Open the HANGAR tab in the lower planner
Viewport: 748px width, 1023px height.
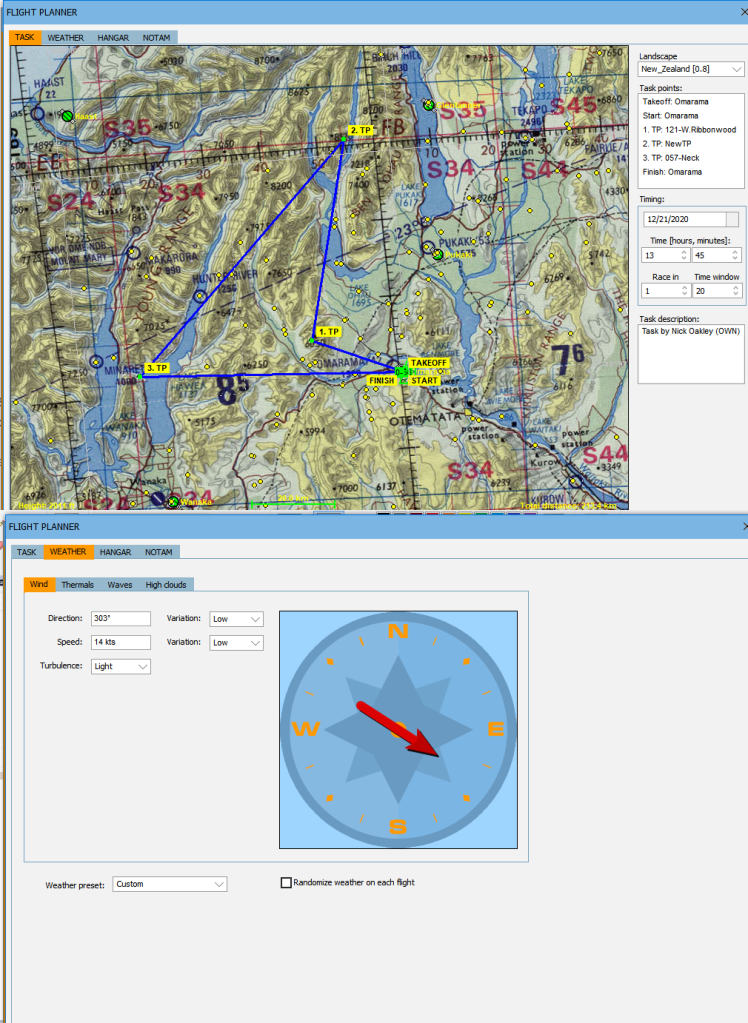tap(115, 552)
